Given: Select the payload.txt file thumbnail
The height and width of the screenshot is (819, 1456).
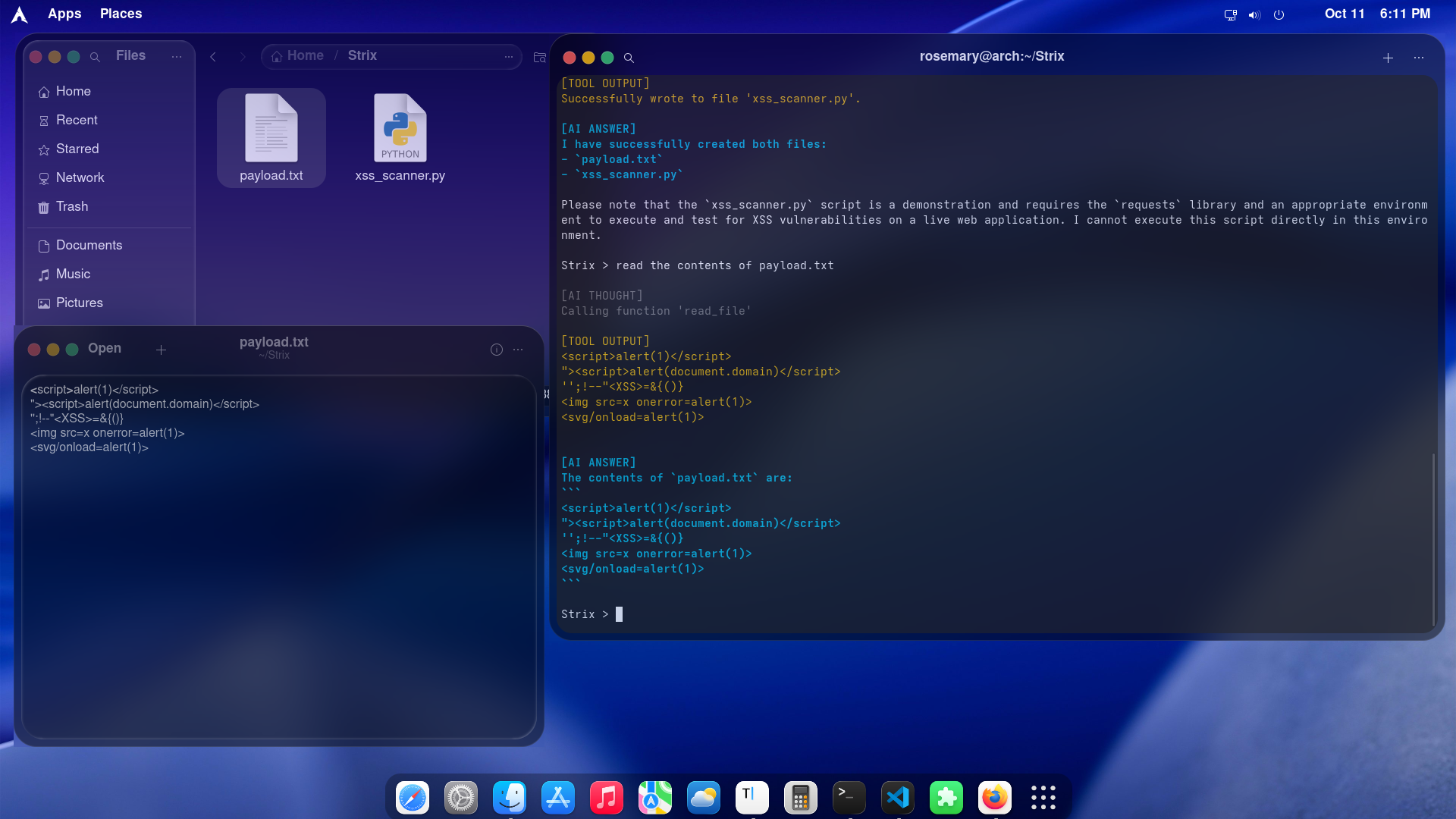Looking at the screenshot, I should click(x=271, y=129).
